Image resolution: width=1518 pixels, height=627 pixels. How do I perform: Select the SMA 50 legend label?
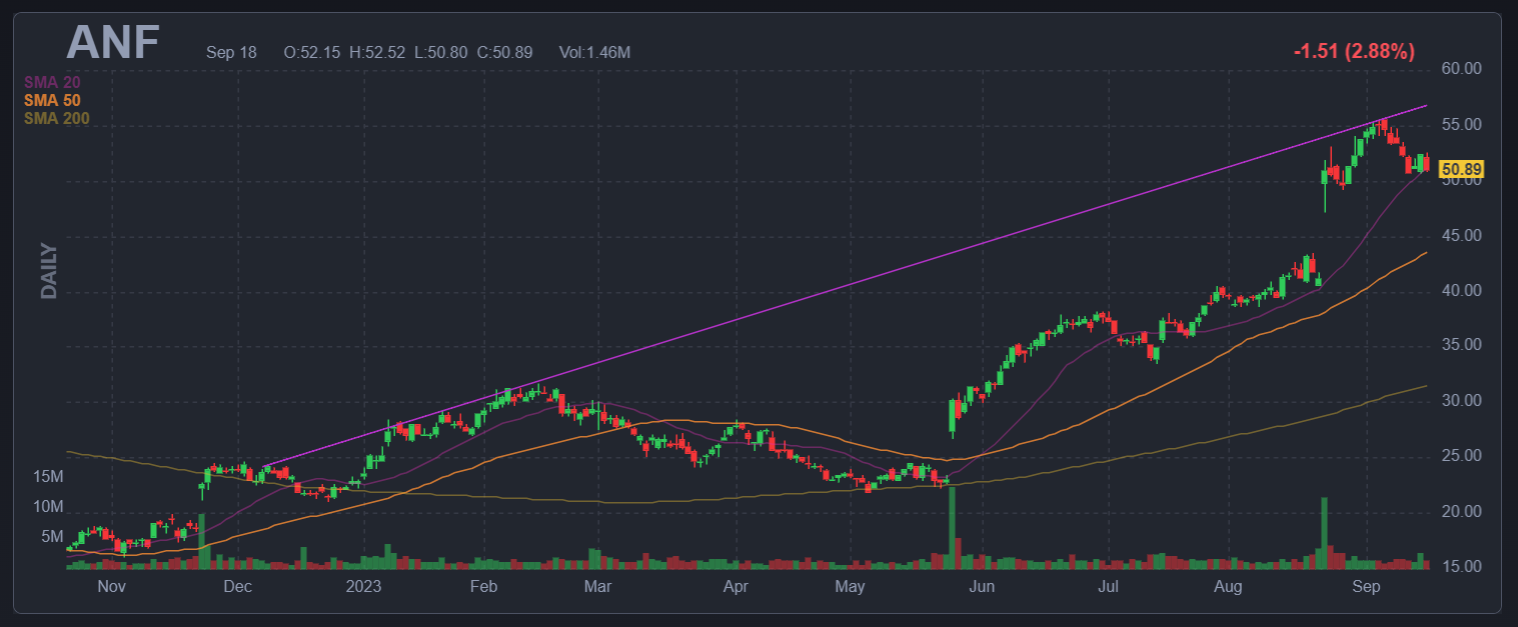point(52,101)
